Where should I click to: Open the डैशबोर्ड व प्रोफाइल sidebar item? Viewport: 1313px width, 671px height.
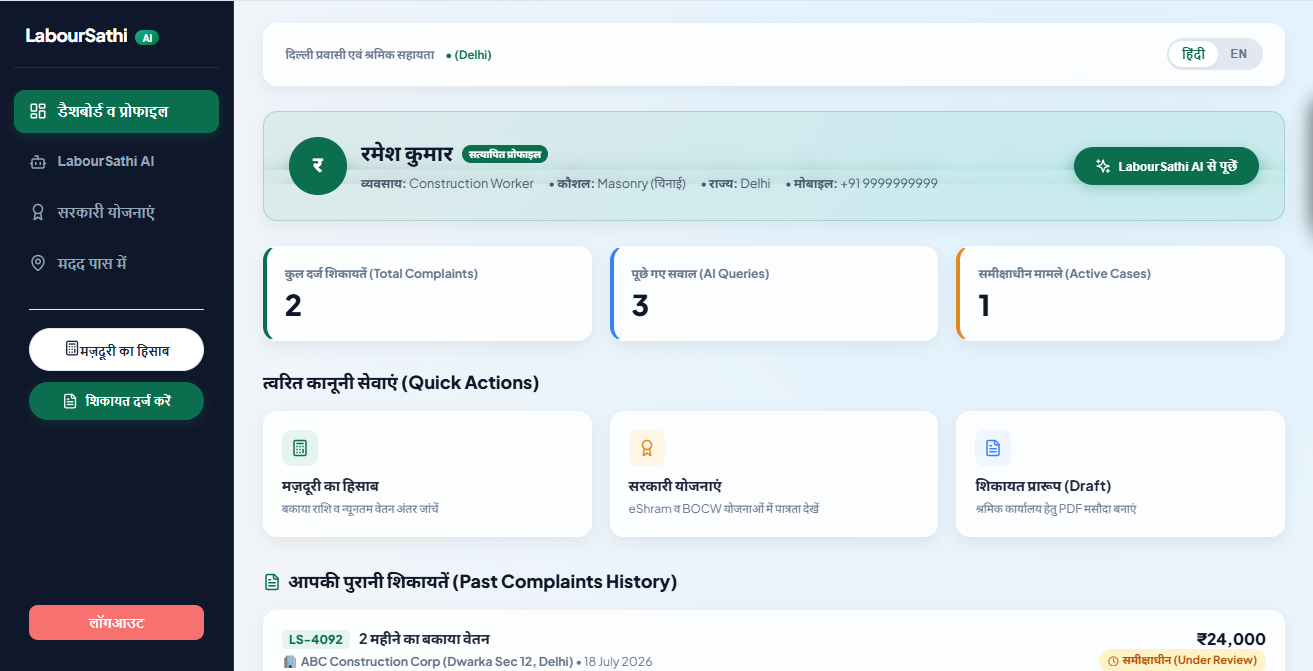116,111
